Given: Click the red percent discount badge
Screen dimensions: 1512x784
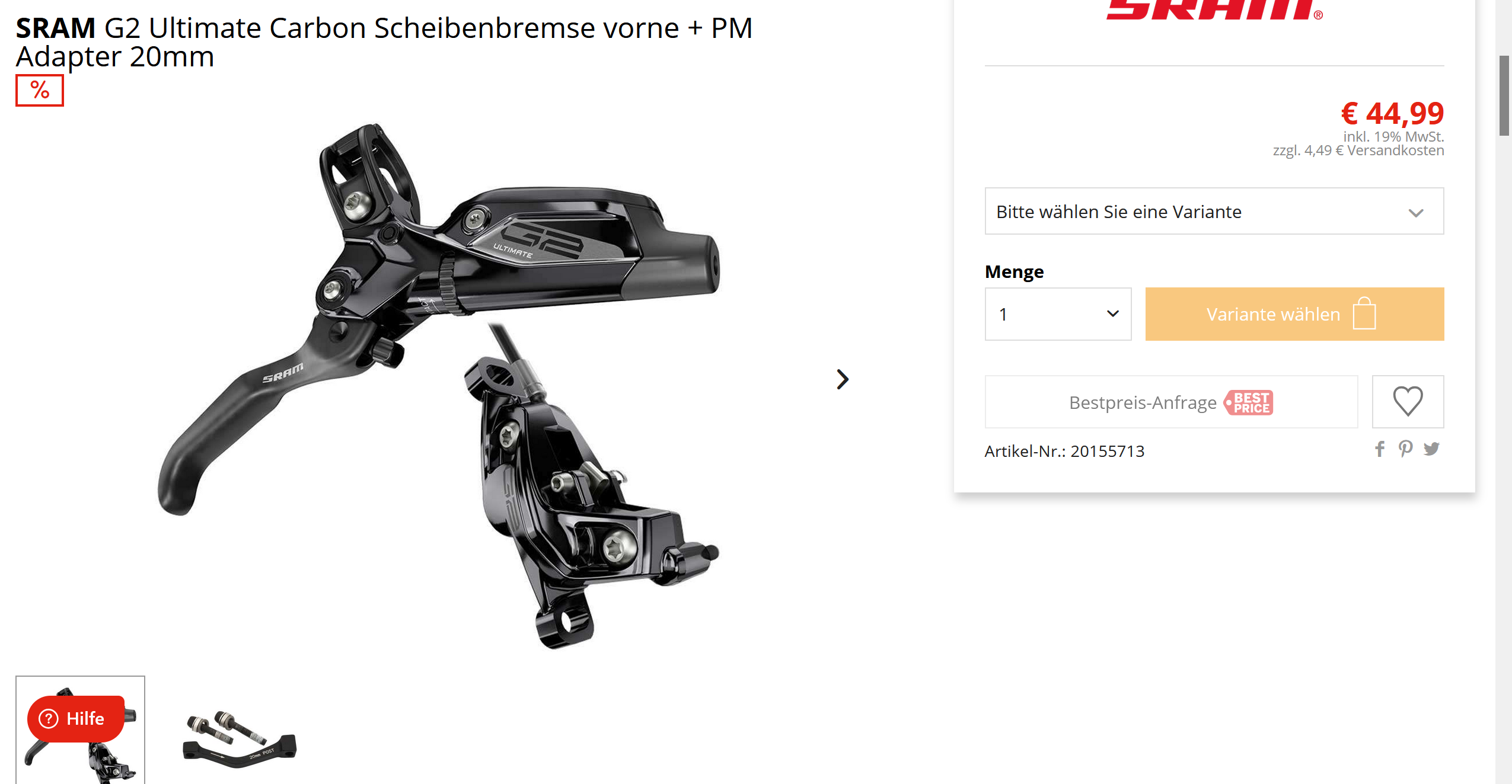Looking at the screenshot, I should pos(40,90).
